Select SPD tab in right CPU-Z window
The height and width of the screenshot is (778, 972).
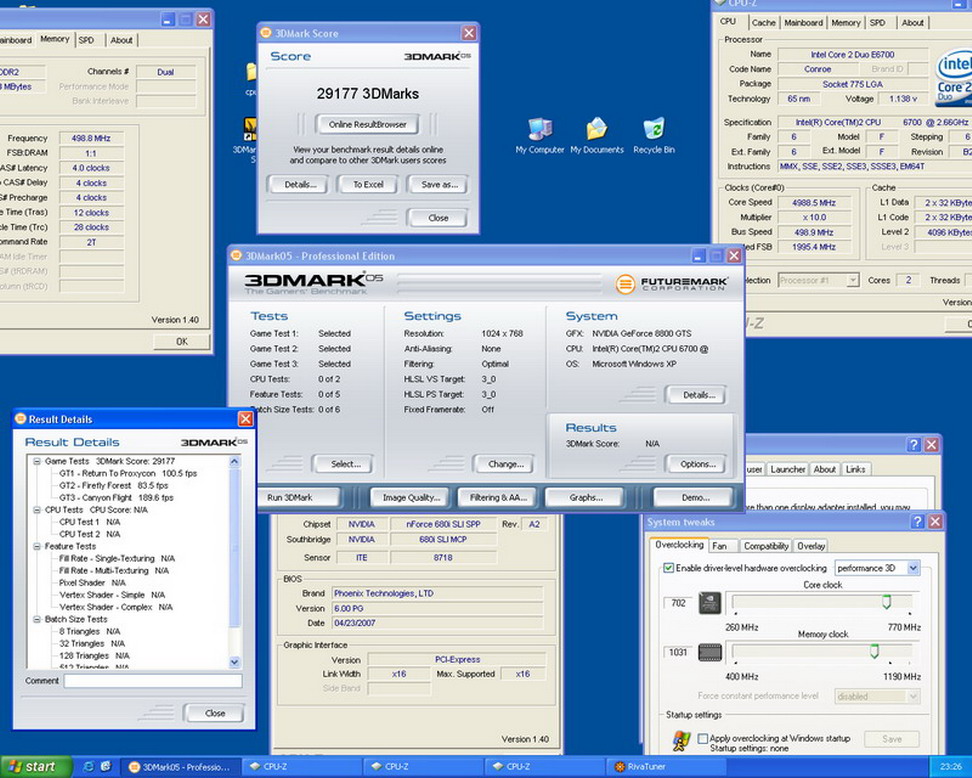click(x=877, y=23)
